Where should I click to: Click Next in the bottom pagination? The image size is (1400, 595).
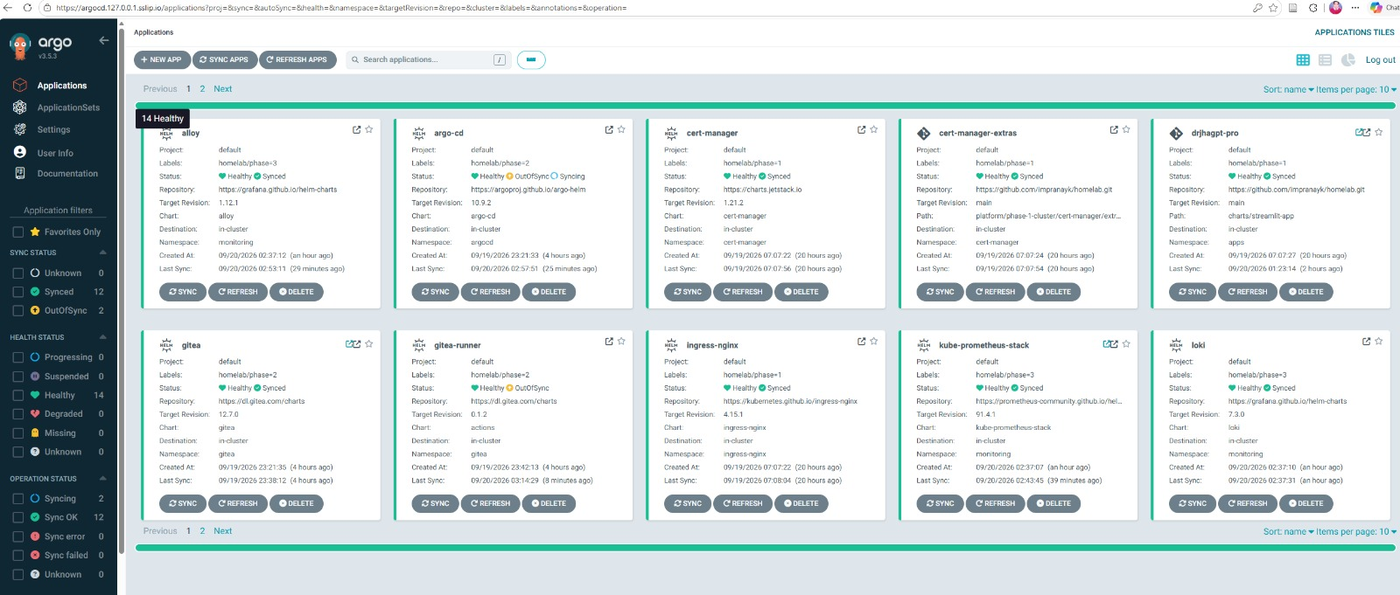(222, 531)
